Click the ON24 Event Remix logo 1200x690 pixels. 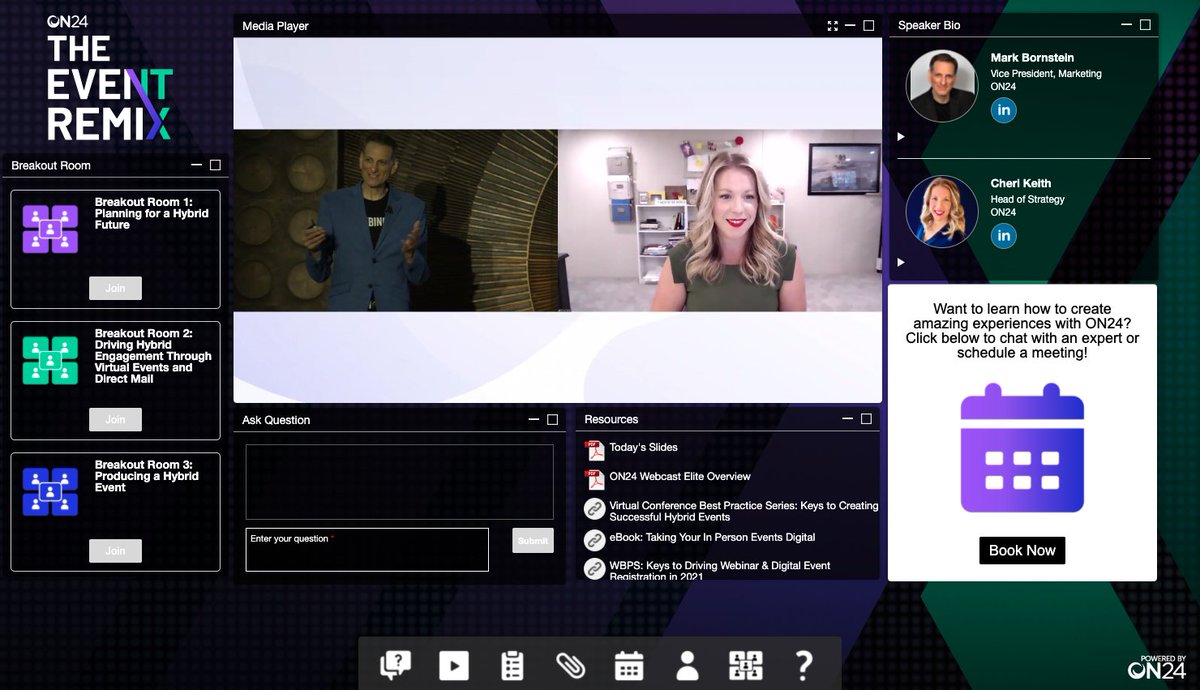tap(110, 77)
